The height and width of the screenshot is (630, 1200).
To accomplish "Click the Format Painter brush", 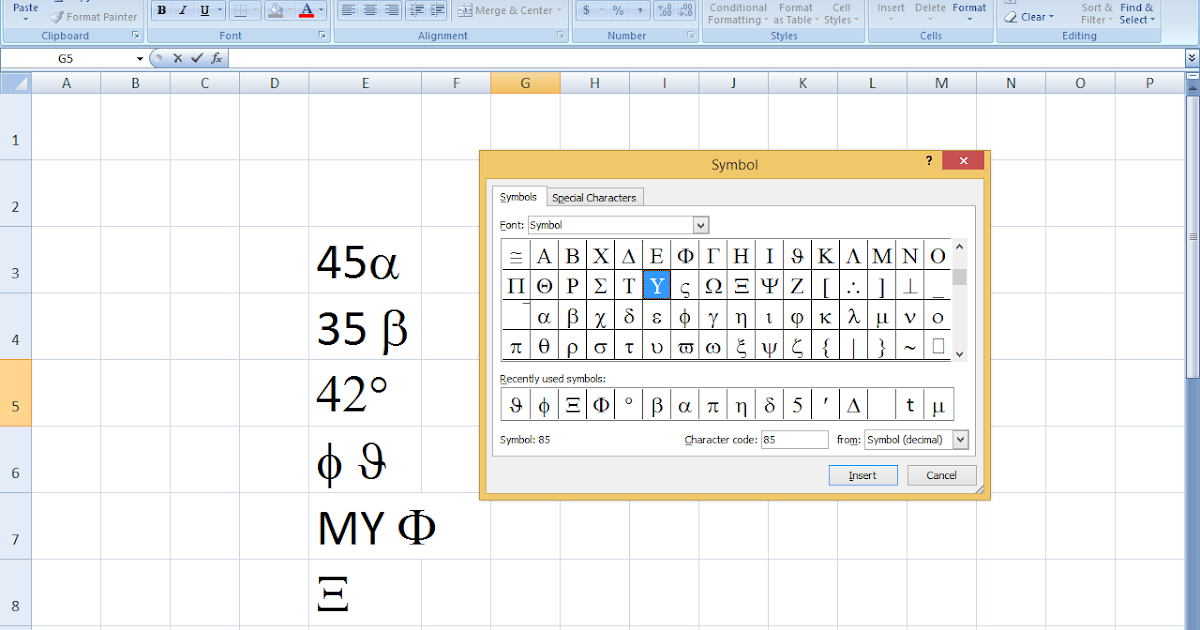I will [x=94, y=17].
